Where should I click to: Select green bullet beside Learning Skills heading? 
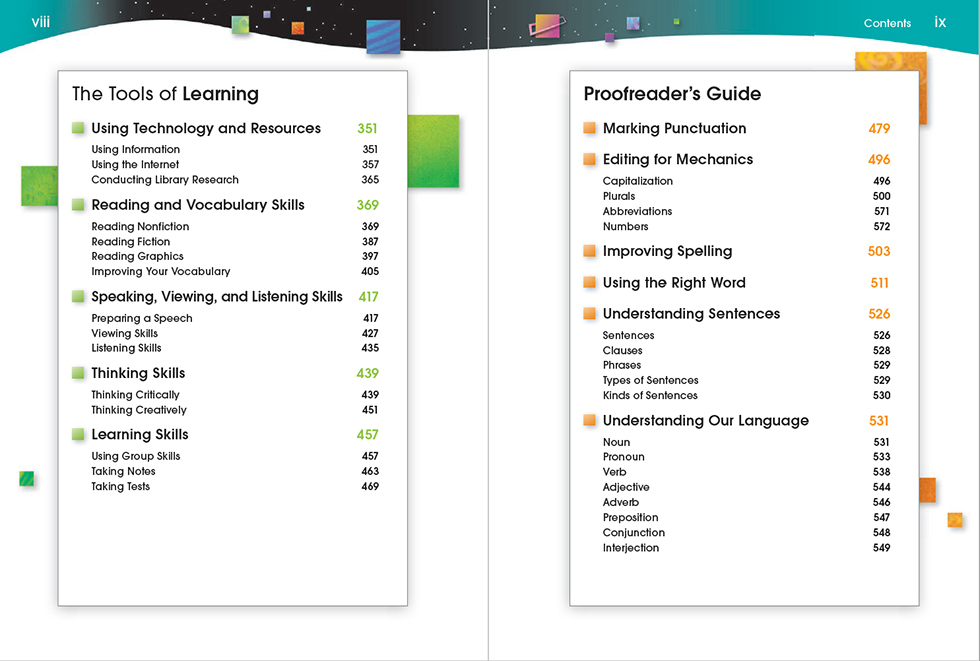[x=78, y=434]
